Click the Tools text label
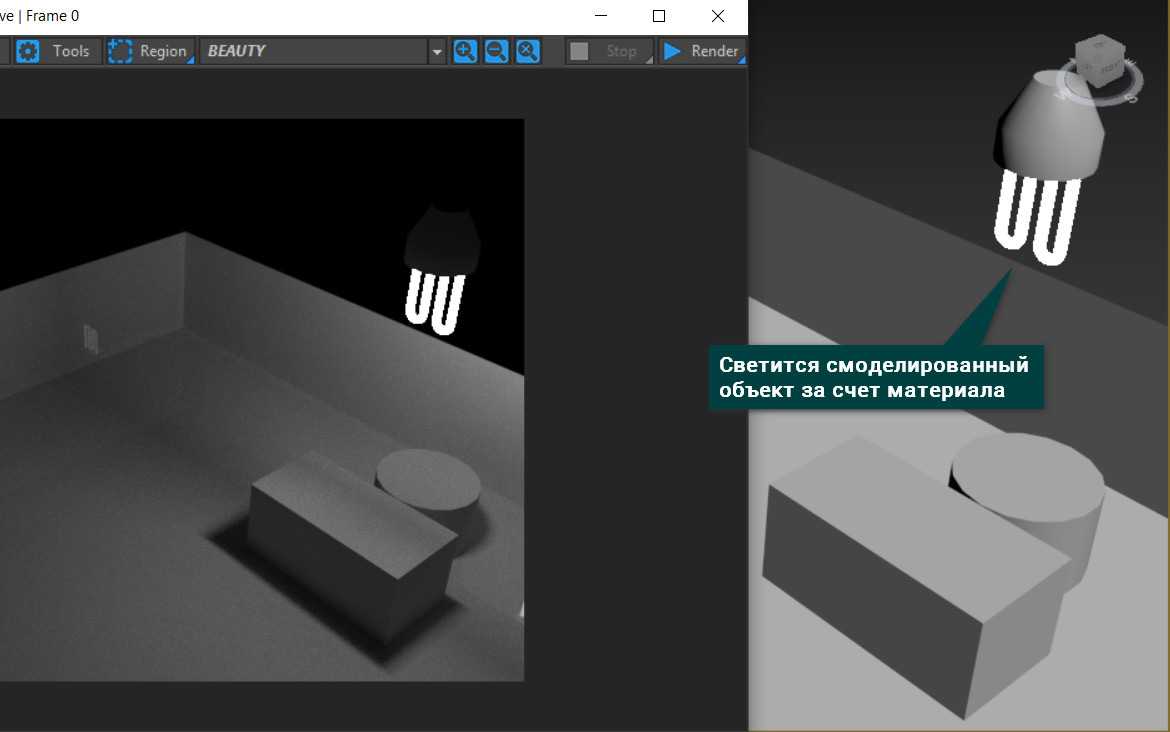This screenshot has width=1170, height=732. coord(71,51)
